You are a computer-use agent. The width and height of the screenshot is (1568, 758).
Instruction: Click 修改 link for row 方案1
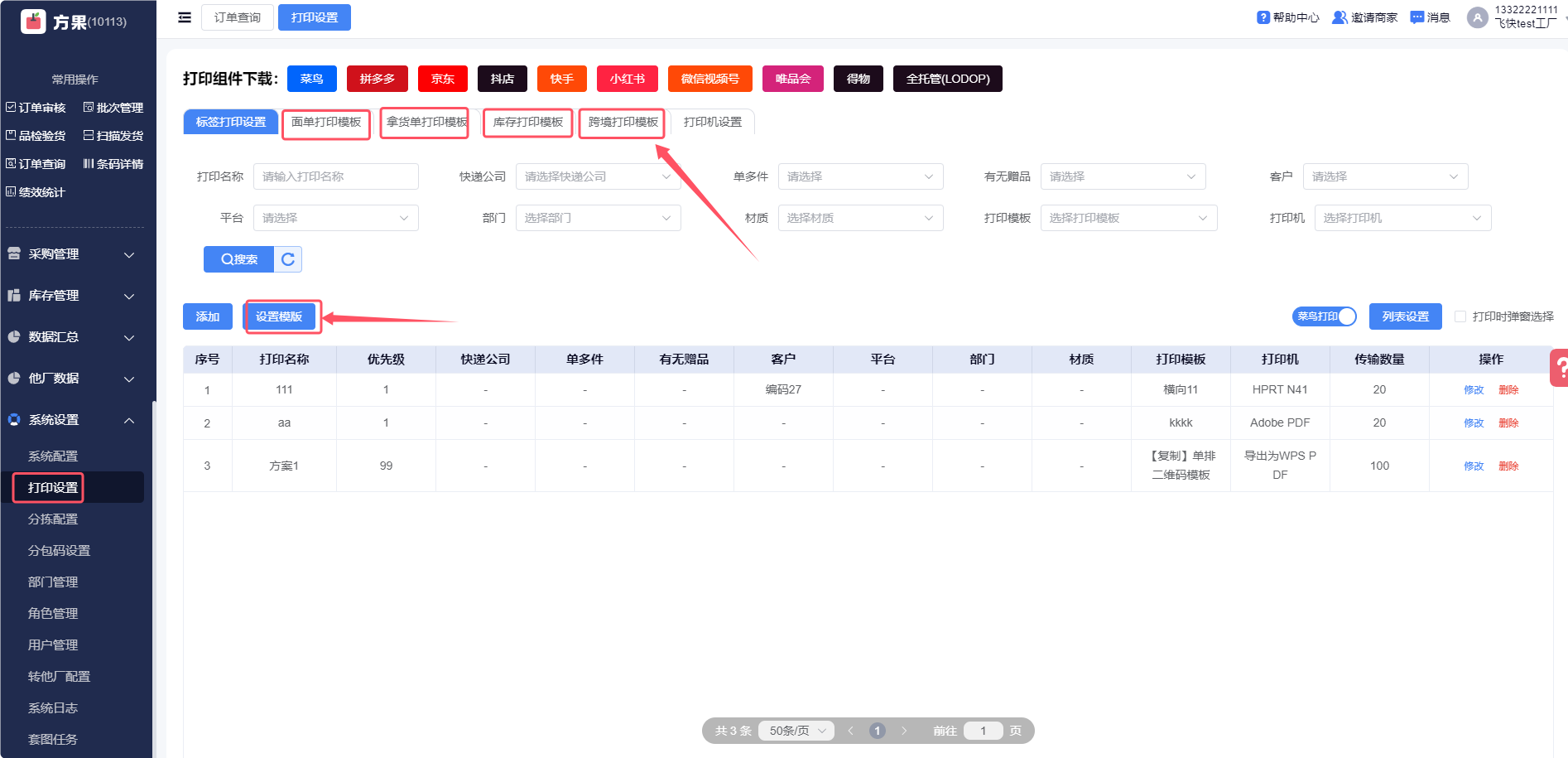click(1474, 466)
